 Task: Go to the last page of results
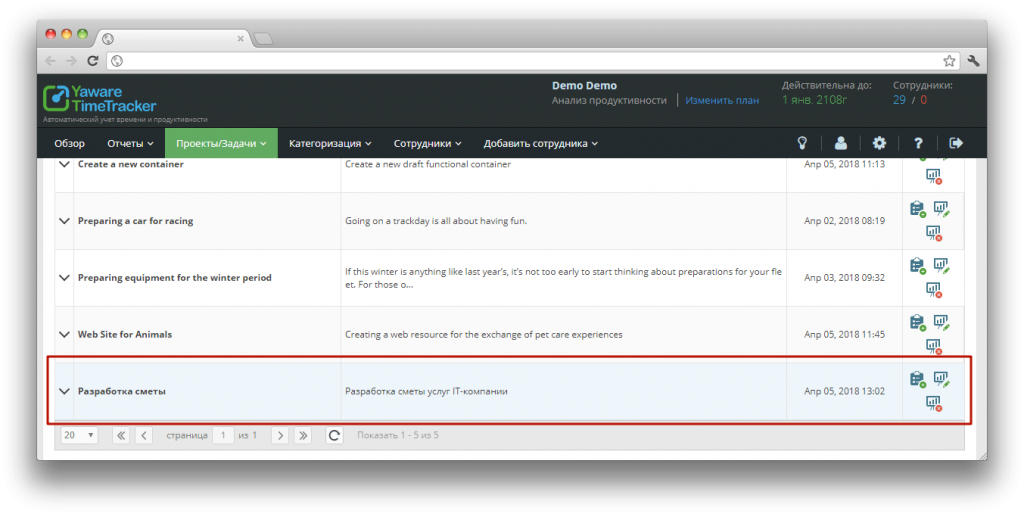[302, 435]
